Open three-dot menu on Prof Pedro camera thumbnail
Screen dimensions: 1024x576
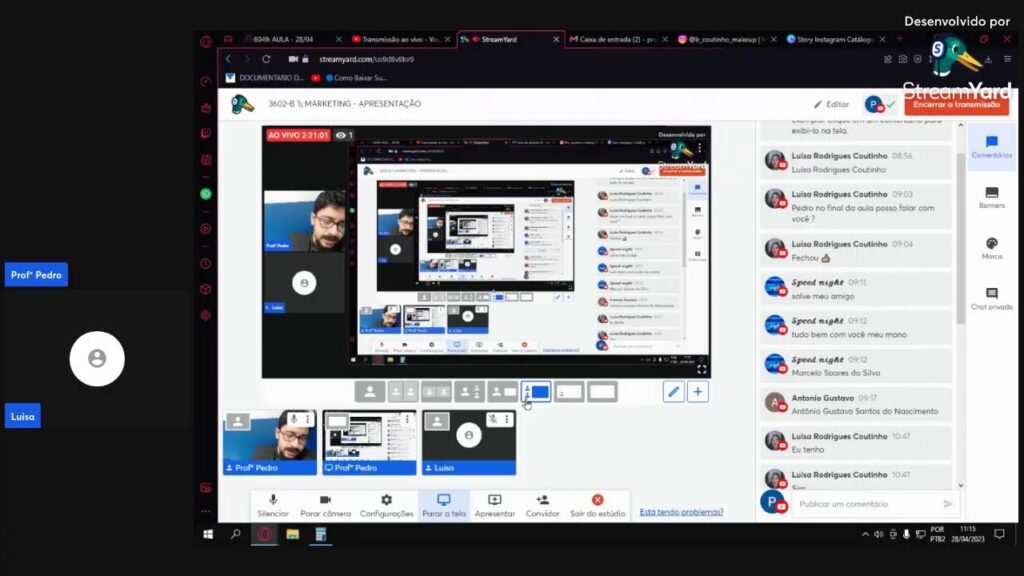(x=308, y=420)
